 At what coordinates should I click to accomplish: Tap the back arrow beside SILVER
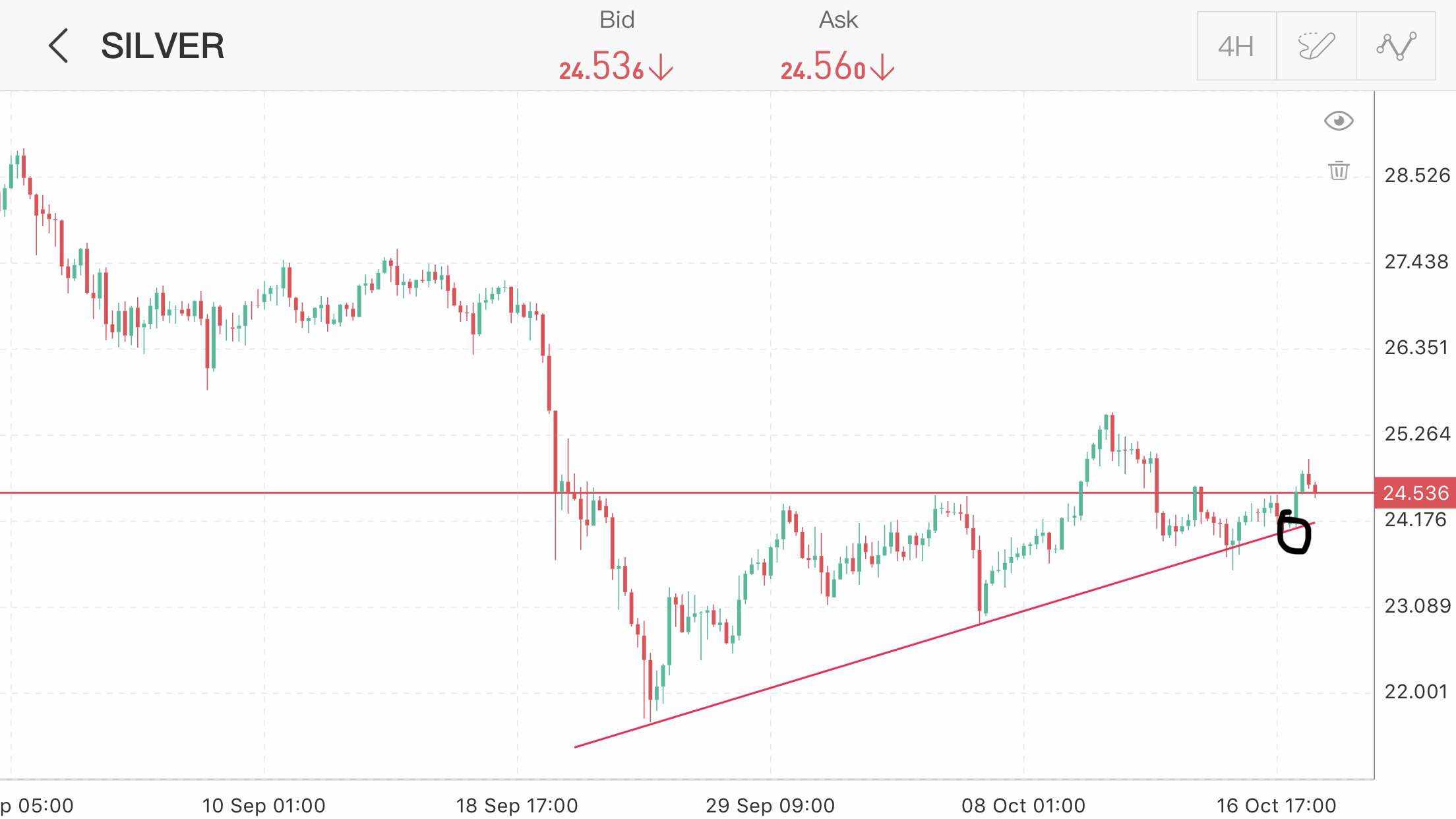(58, 46)
